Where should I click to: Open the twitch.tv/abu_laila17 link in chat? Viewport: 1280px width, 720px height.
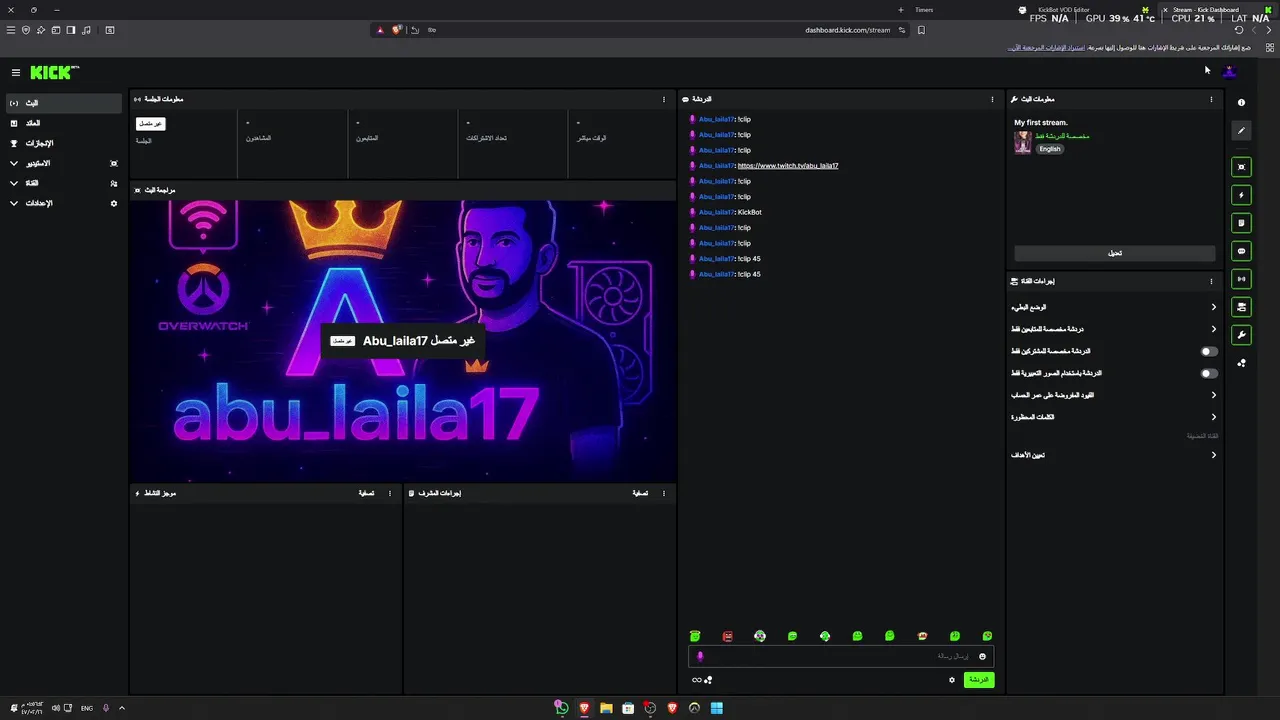click(788, 166)
